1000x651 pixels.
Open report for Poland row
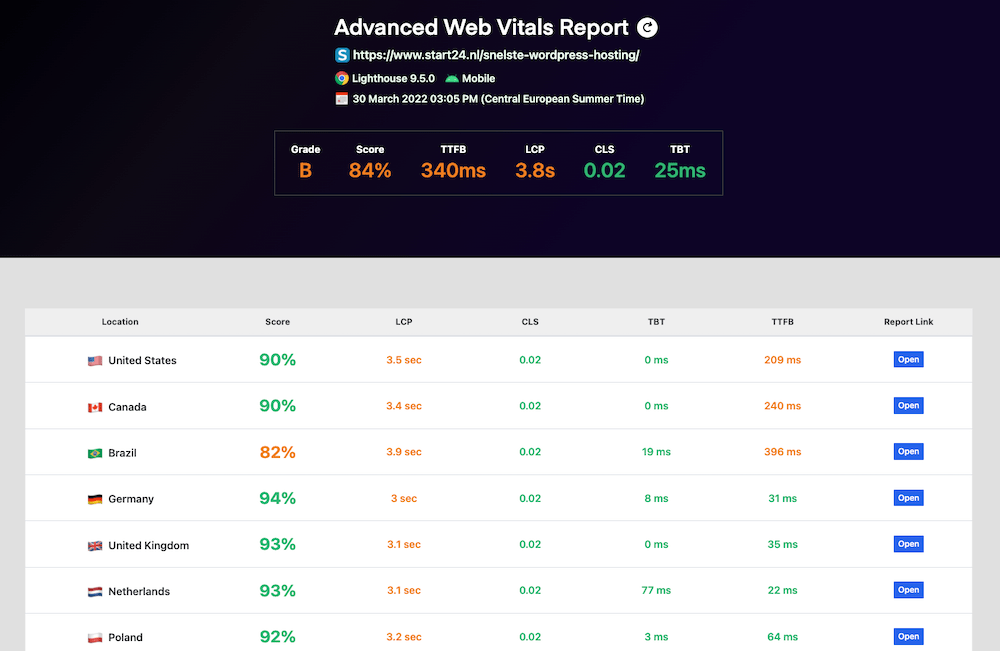(908, 636)
